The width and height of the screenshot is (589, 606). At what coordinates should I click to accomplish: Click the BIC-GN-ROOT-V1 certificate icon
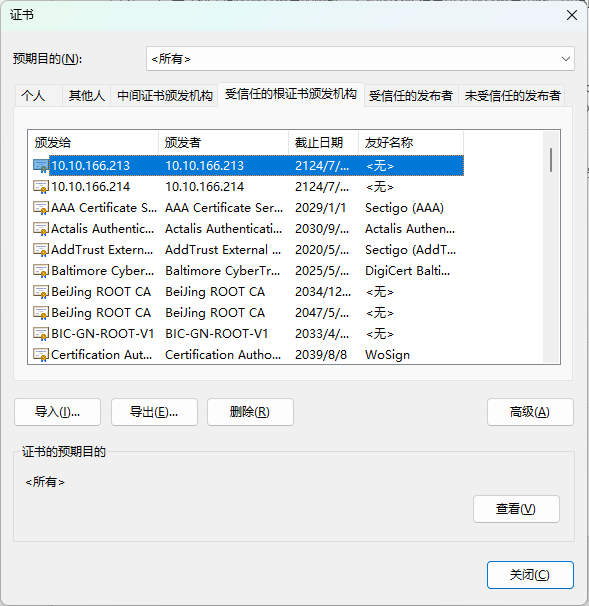[41, 334]
